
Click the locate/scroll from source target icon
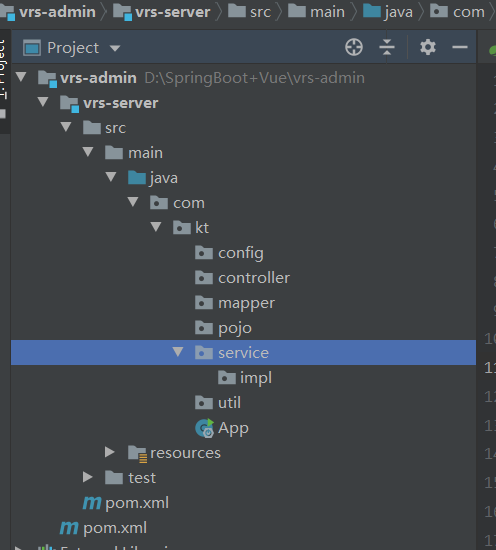pyautogui.click(x=354, y=47)
